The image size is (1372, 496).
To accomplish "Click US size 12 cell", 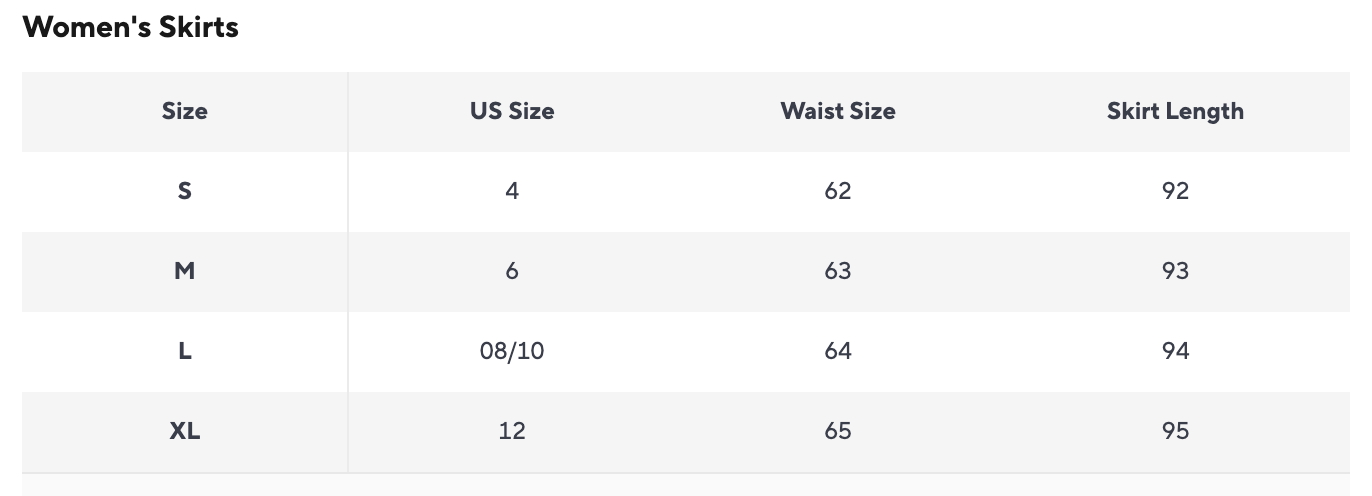I will click(512, 431).
